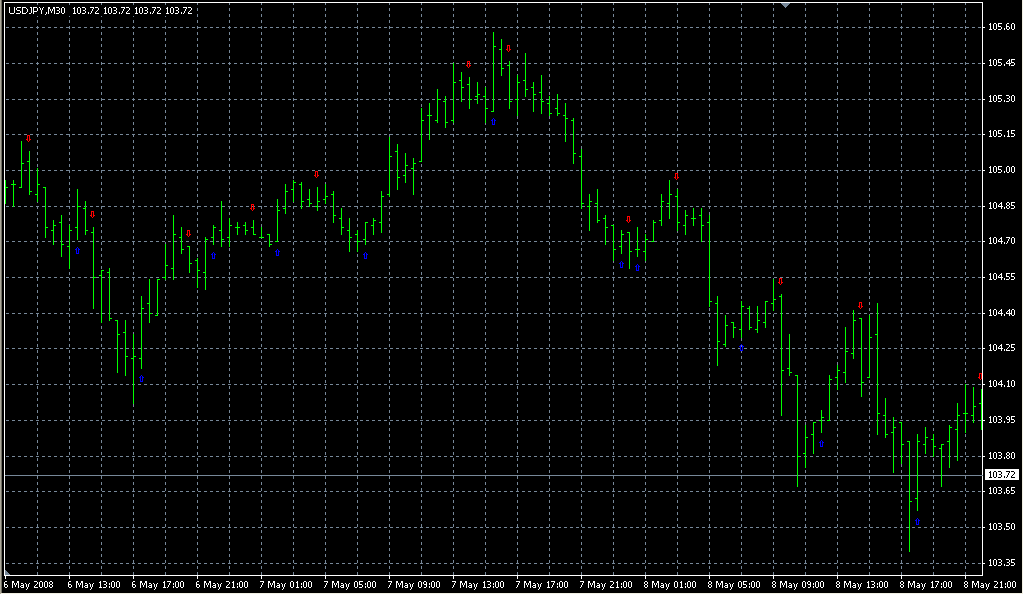The image size is (1024, 594).
Task: Select the topmost arrow above the 105.55 chart peak
Action: point(508,48)
